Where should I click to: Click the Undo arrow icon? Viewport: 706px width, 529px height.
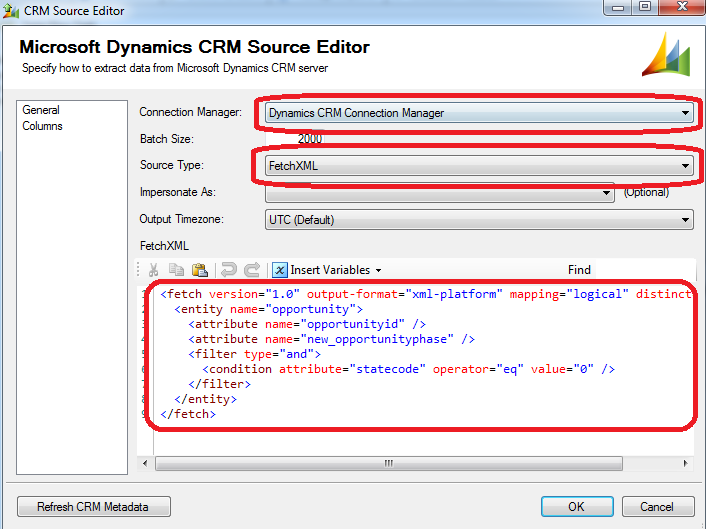(229, 270)
